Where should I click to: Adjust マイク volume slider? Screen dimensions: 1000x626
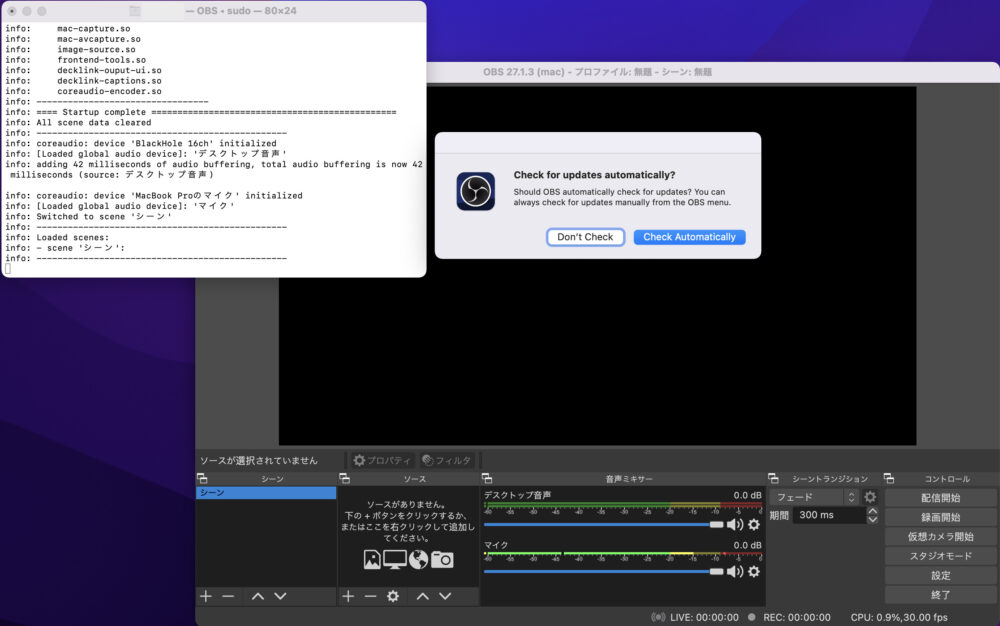pyautogui.click(x=603, y=572)
